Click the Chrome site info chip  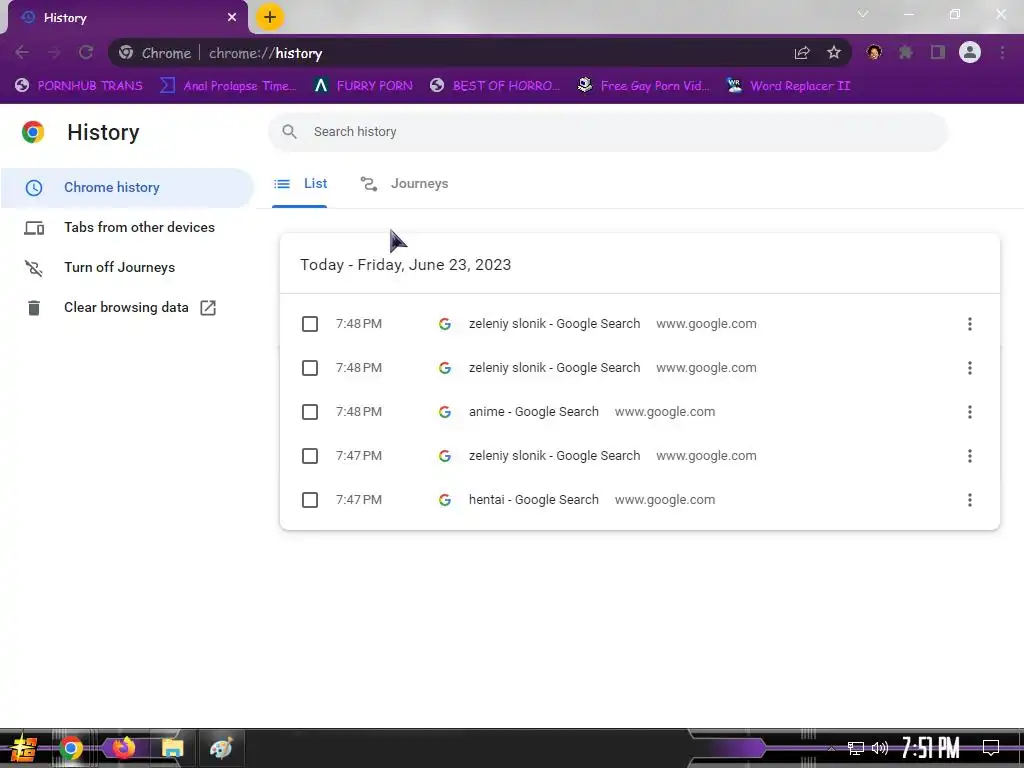pos(155,53)
